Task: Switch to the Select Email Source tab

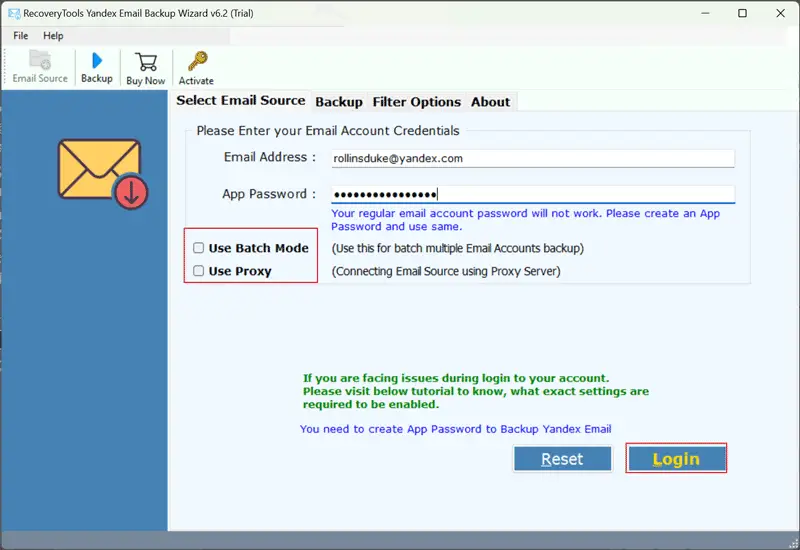Action: click(241, 101)
